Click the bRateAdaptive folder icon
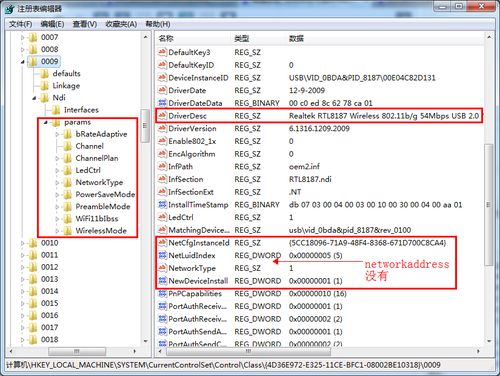Viewport: 500px width, 376px height. coord(68,134)
